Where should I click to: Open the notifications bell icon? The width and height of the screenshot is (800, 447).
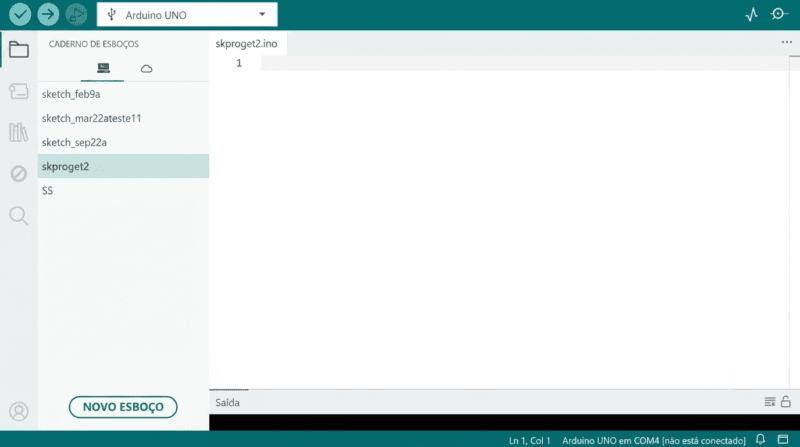[760, 439]
